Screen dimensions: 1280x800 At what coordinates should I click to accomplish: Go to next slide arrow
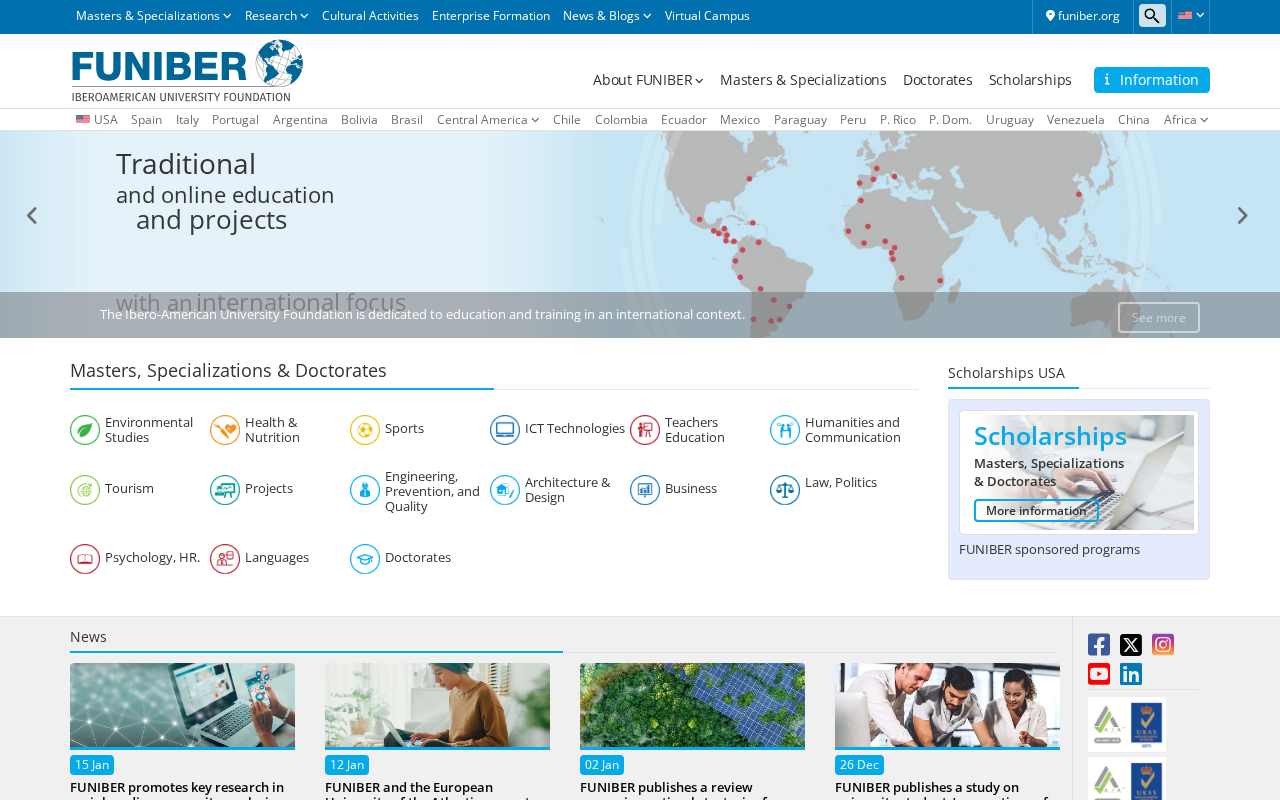[1242, 216]
